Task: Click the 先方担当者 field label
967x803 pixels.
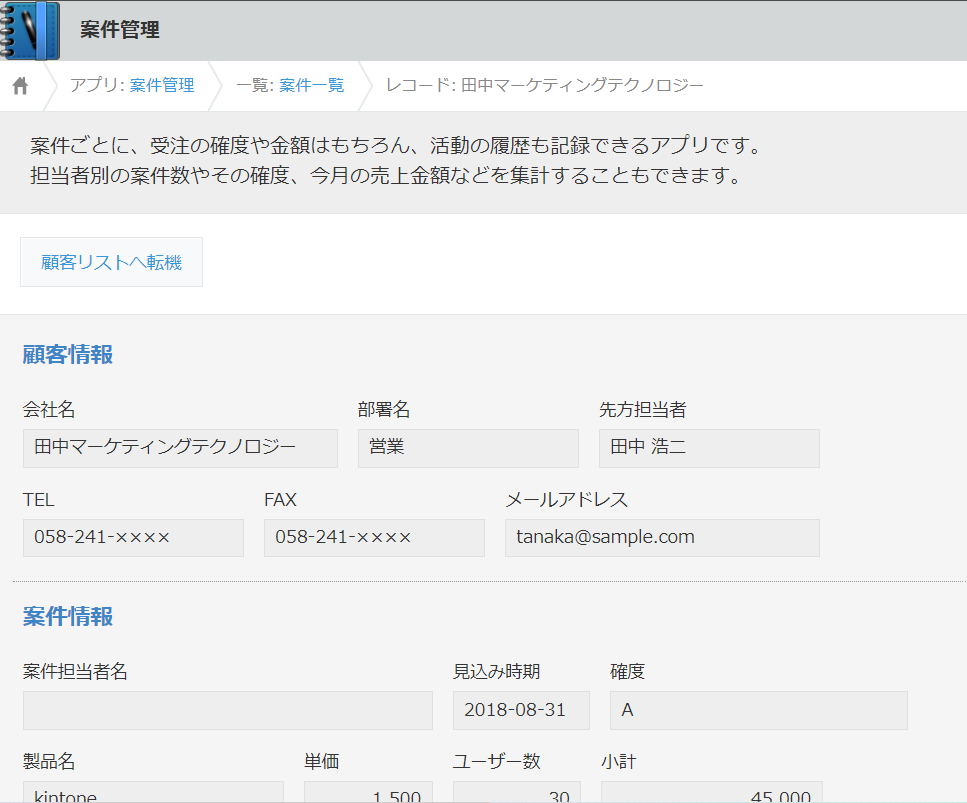Action: click(x=643, y=410)
